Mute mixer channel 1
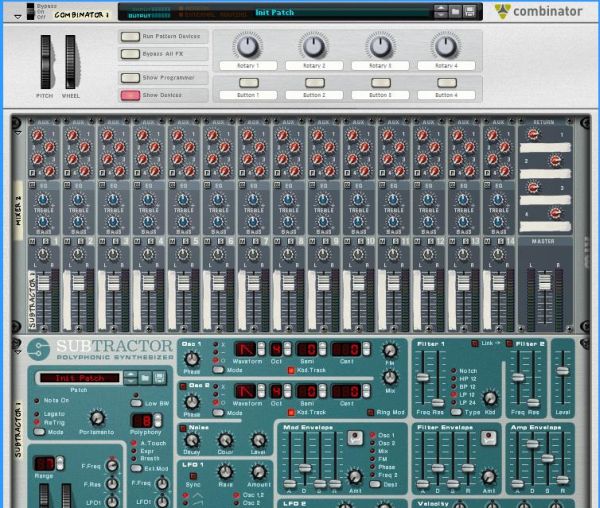Viewport: 600px width, 508px height. (32, 241)
